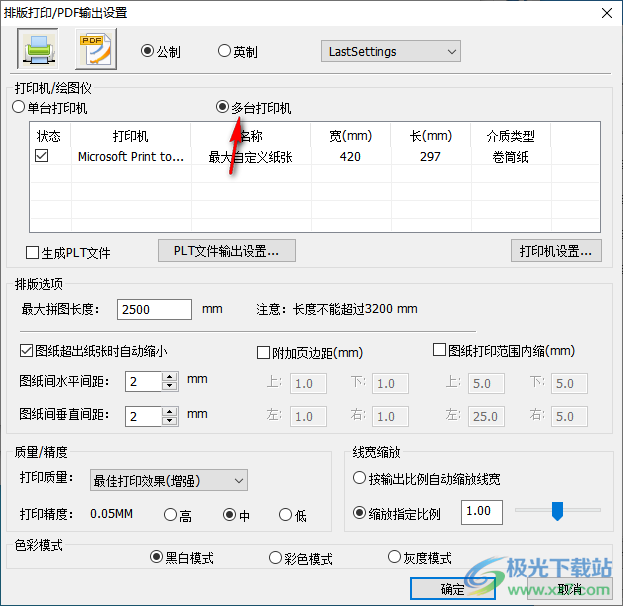Viewport: 623px width, 606px height.
Task: Click the 最大自定义纸张 paper name cell
Action: (x=251, y=157)
